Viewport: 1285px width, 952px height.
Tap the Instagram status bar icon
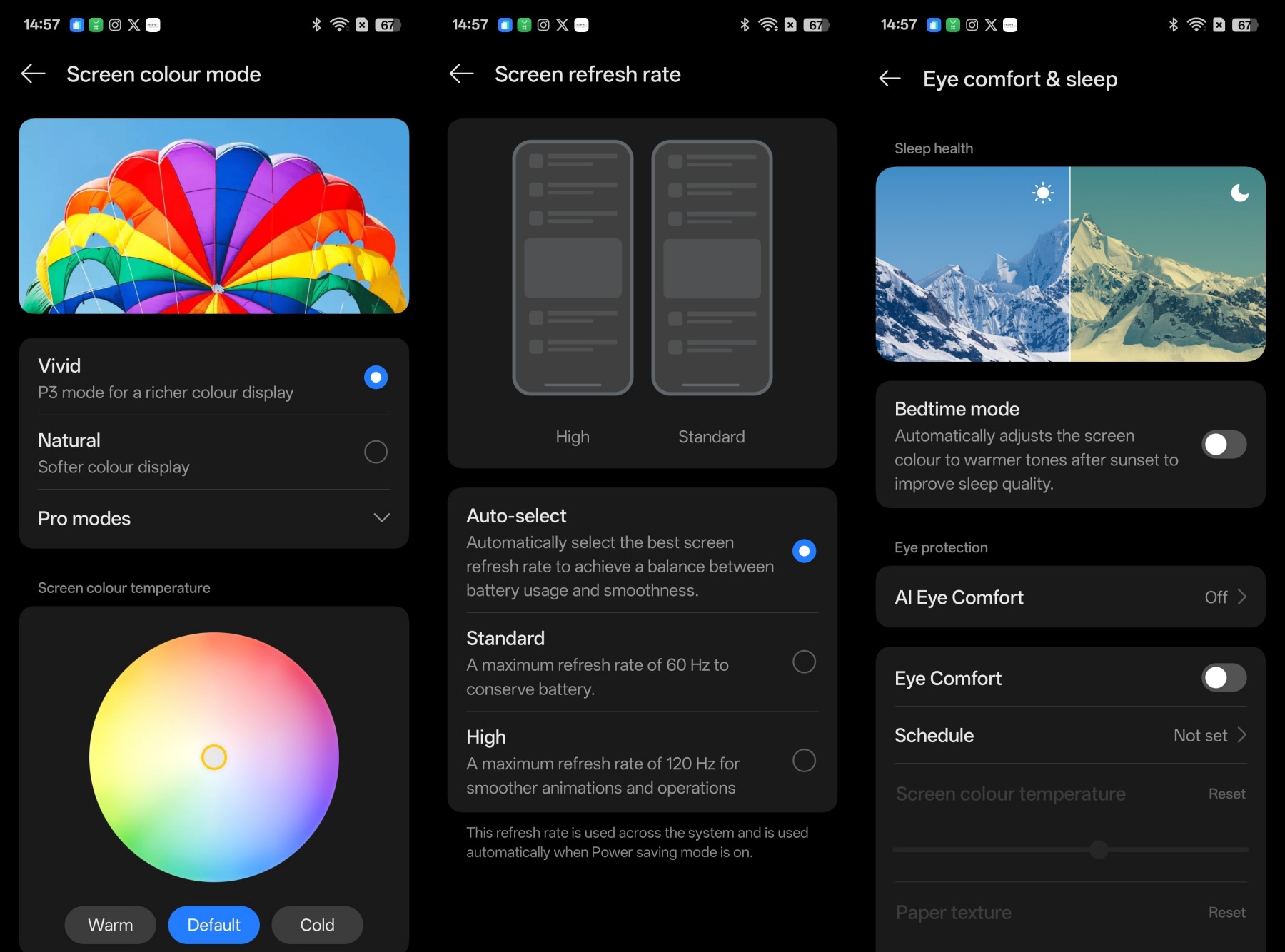point(115,25)
